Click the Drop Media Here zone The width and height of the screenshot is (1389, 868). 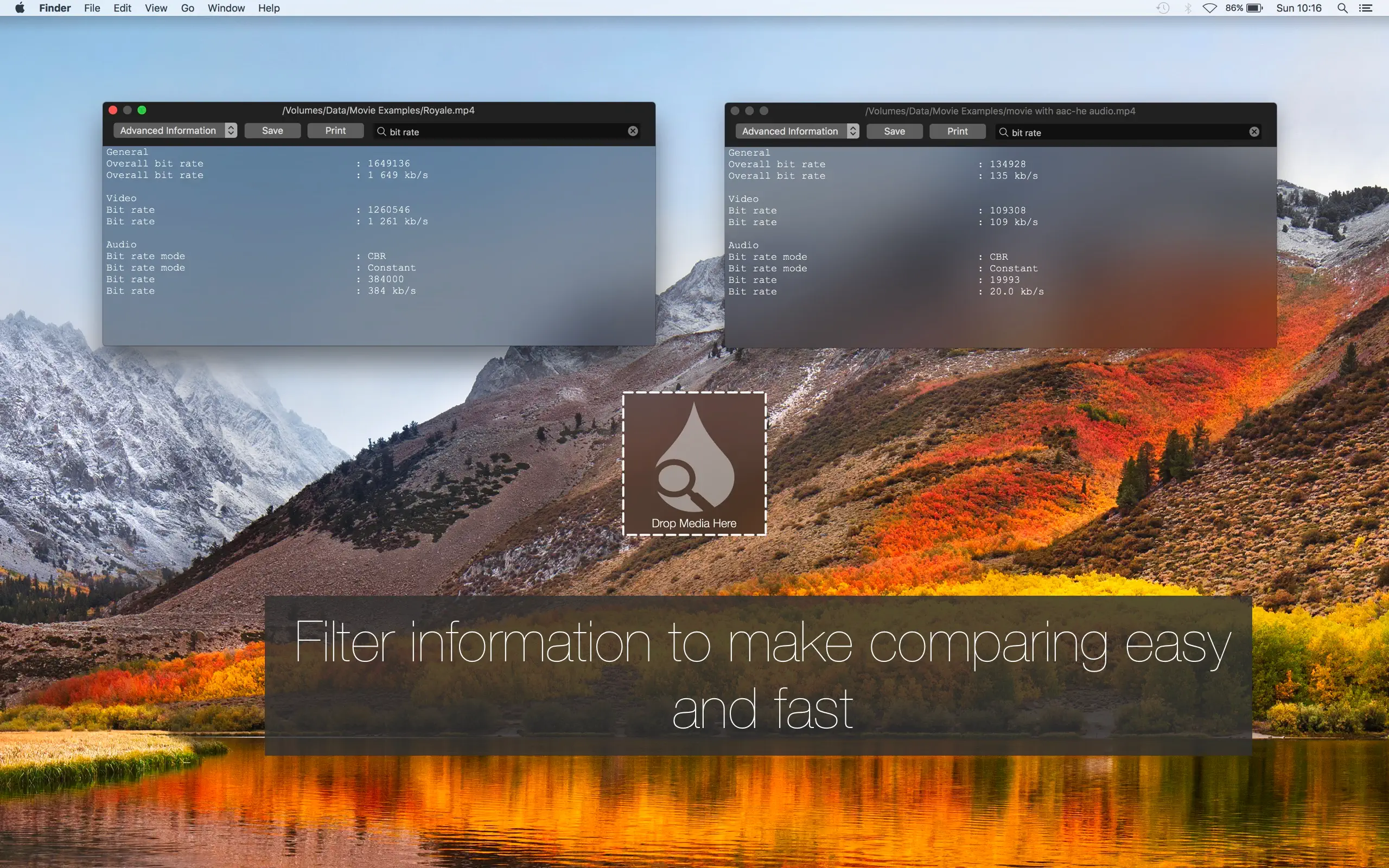pyautogui.click(x=694, y=464)
